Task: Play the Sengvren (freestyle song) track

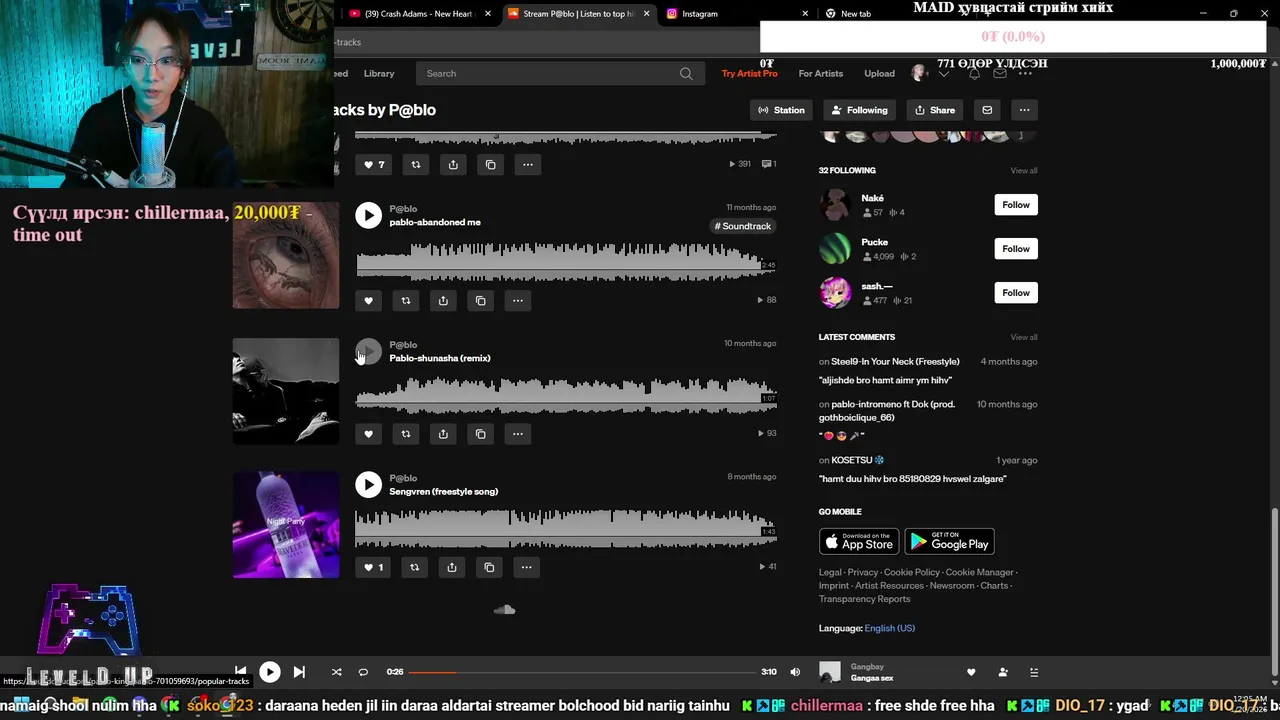Action: click(368, 484)
